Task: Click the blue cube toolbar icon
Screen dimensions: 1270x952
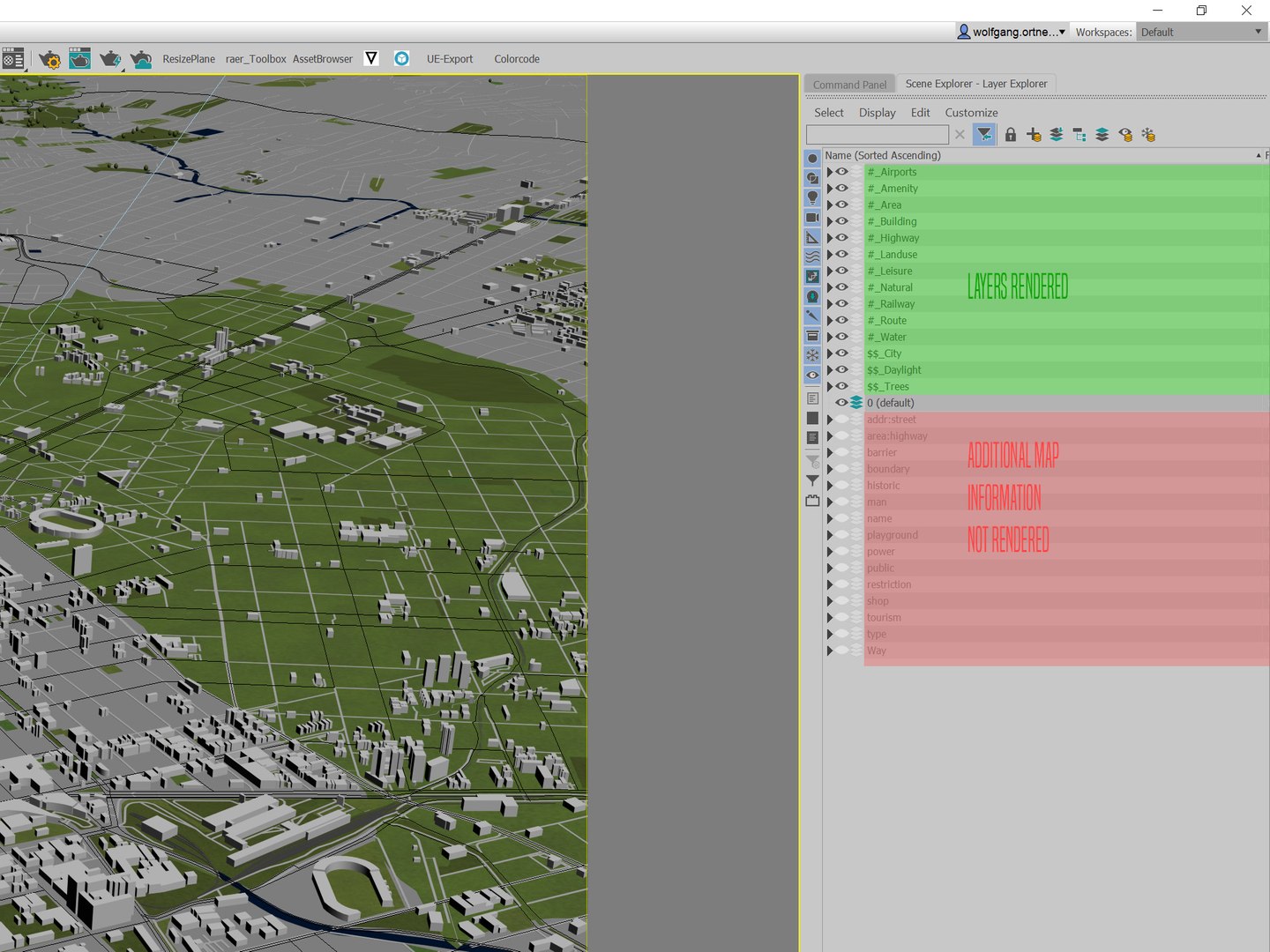Action: click(402, 58)
